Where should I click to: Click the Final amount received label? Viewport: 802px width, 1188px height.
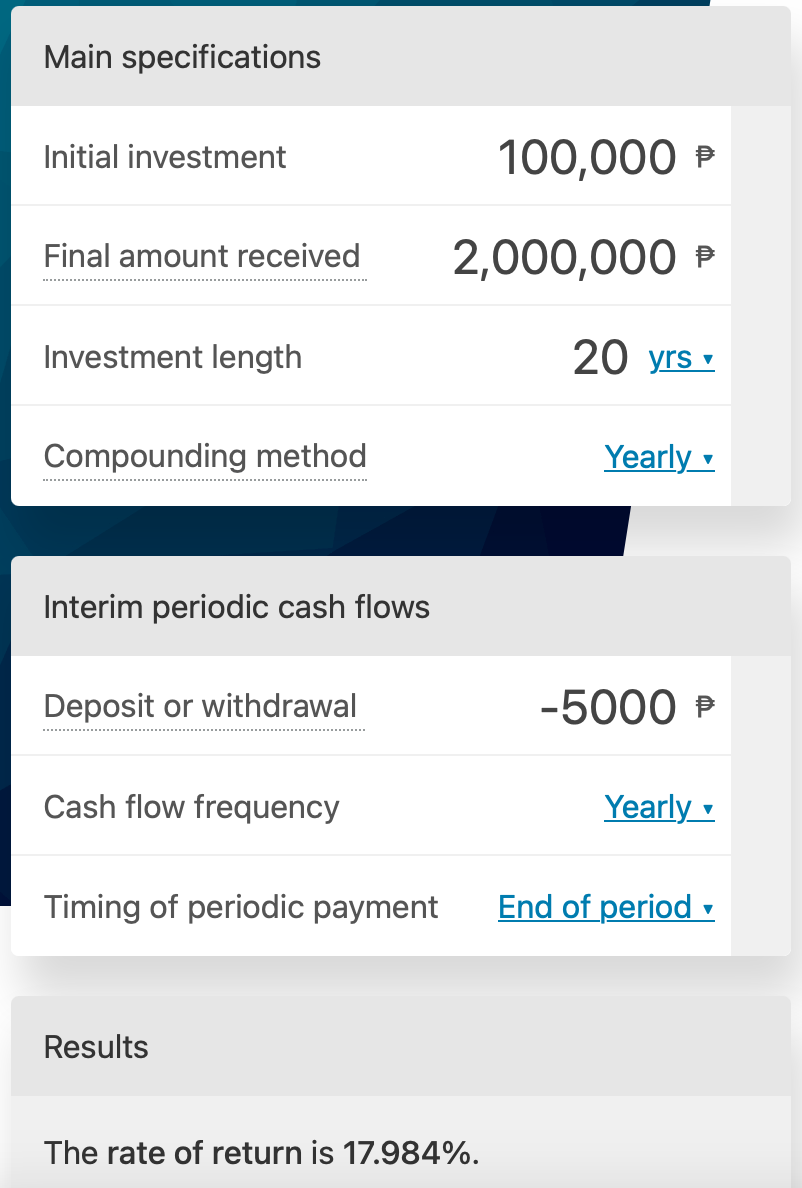[202, 256]
